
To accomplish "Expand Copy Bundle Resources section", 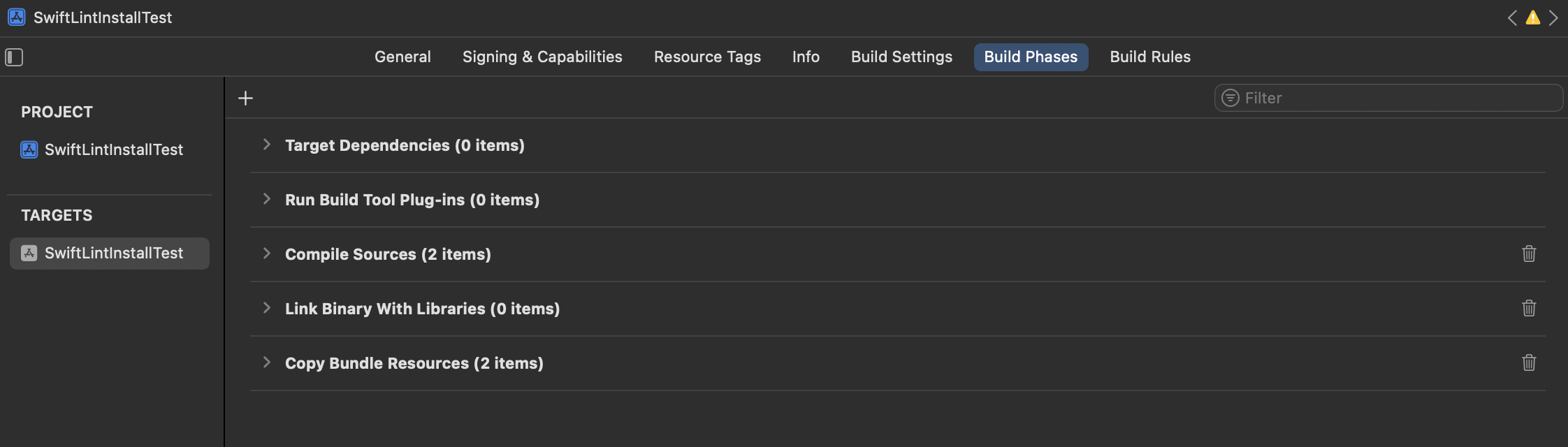I will tap(266, 362).
